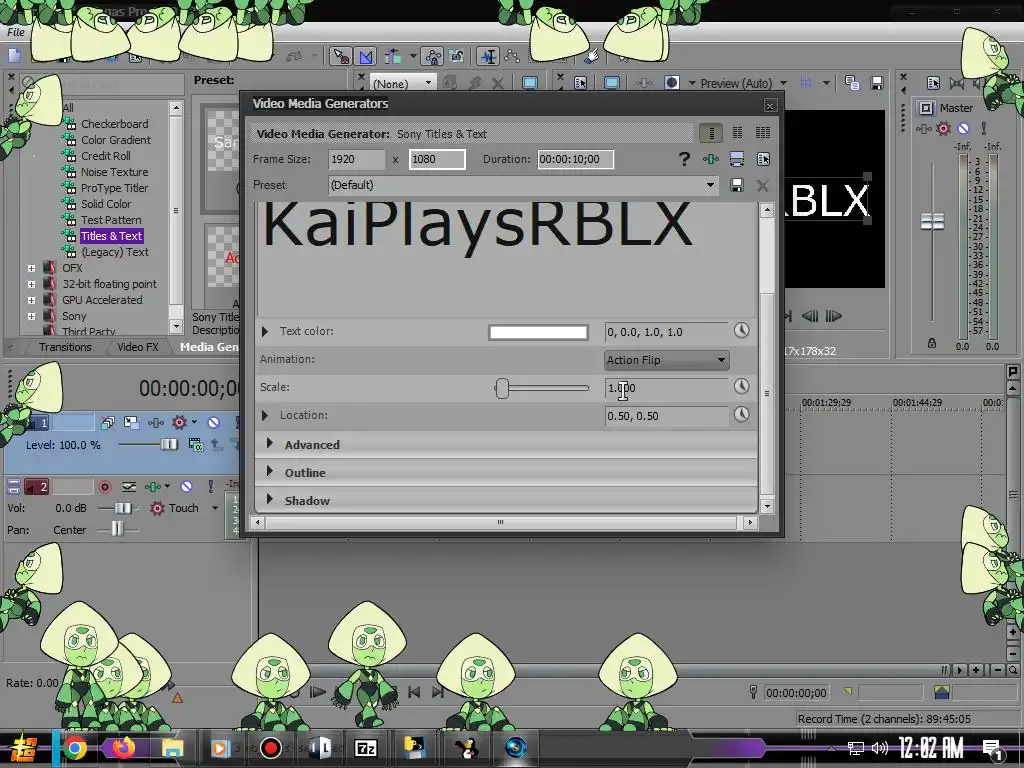
Task: Click the white Text color swatch
Action: [x=538, y=332]
